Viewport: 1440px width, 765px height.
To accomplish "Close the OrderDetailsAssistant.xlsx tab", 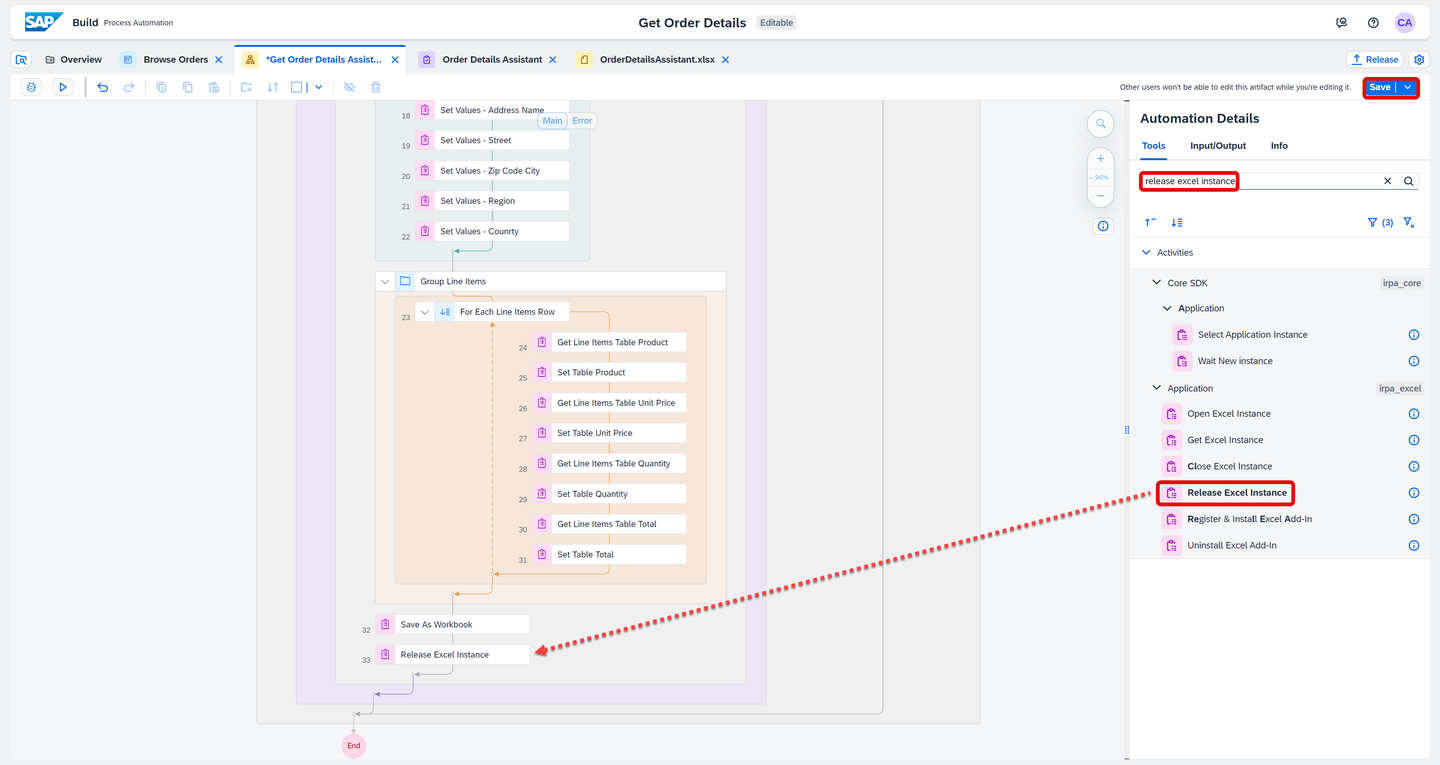I will [726, 60].
